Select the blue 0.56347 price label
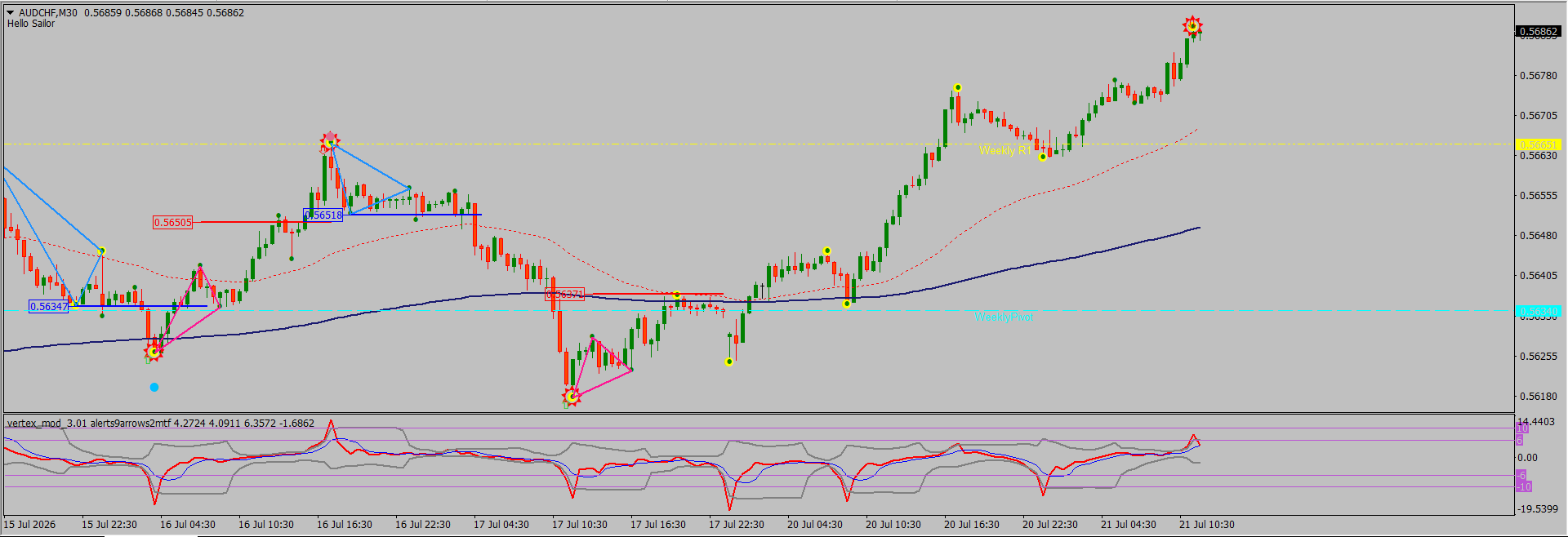Viewport: 1568px width, 537px height. tap(48, 307)
